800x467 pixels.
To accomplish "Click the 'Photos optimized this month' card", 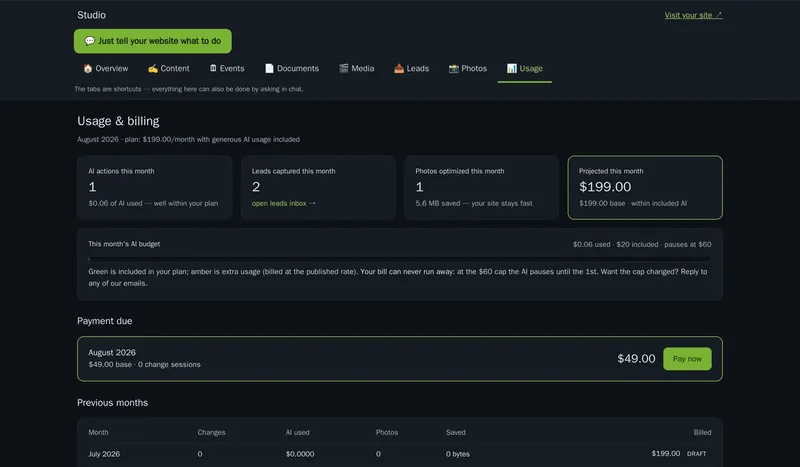I will [481, 187].
